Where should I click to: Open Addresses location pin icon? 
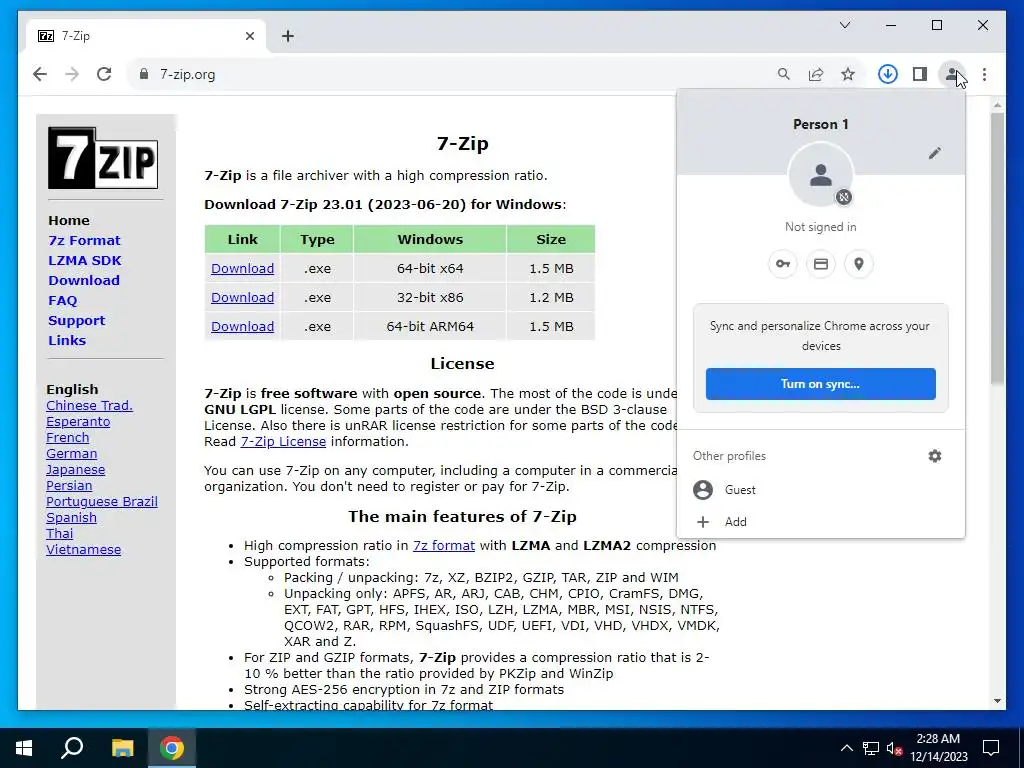click(859, 264)
